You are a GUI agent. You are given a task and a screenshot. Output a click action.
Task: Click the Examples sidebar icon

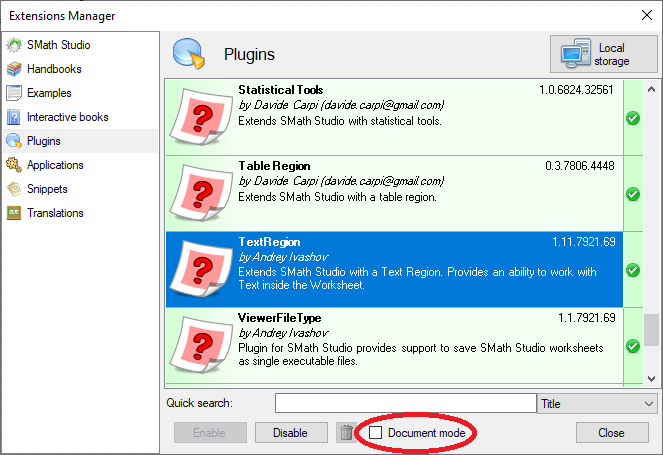coord(14,93)
